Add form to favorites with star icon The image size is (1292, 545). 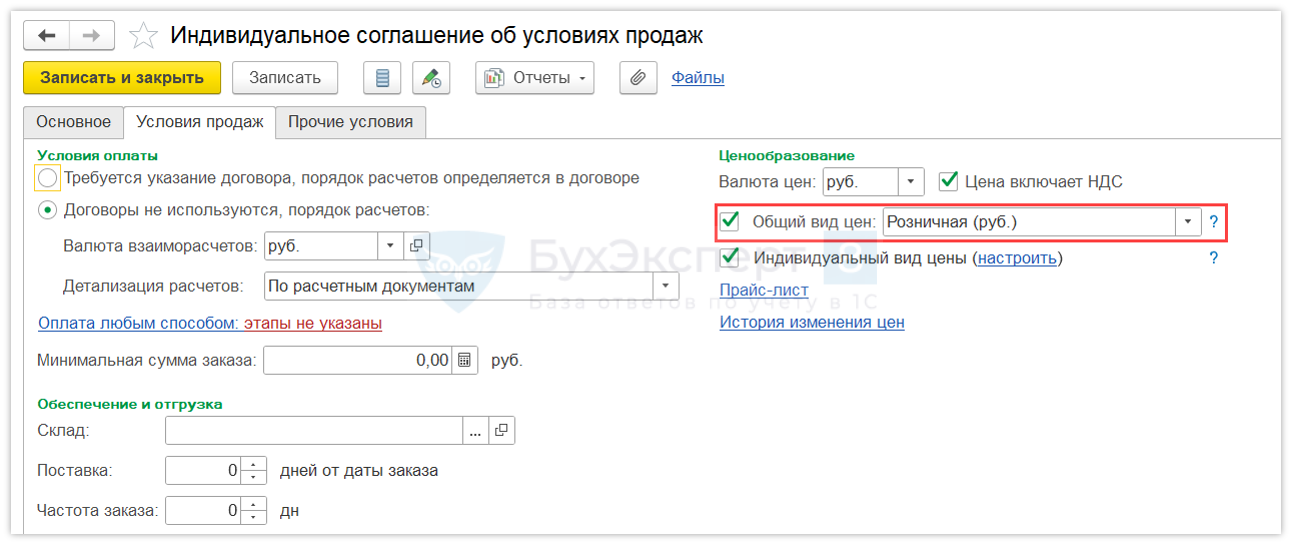click(144, 36)
